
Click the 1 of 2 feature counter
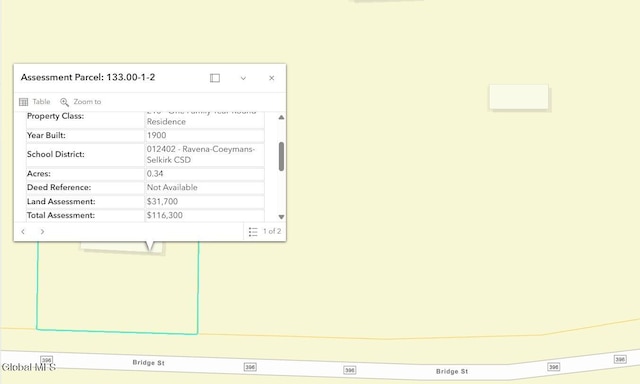click(272, 231)
